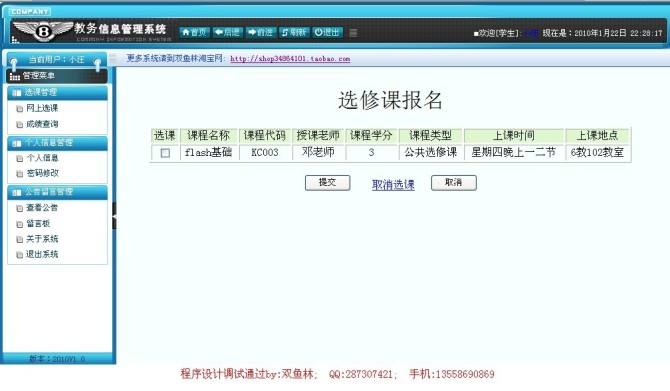This screenshot has height=391, width=670.
Task: Click the 刷新 refresh toolbar button
Action: click(x=294, y=32)
